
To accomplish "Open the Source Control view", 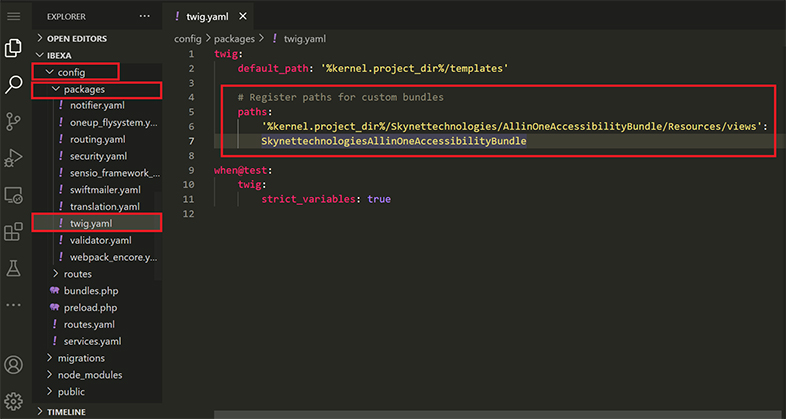I will [x=14, y=122].
